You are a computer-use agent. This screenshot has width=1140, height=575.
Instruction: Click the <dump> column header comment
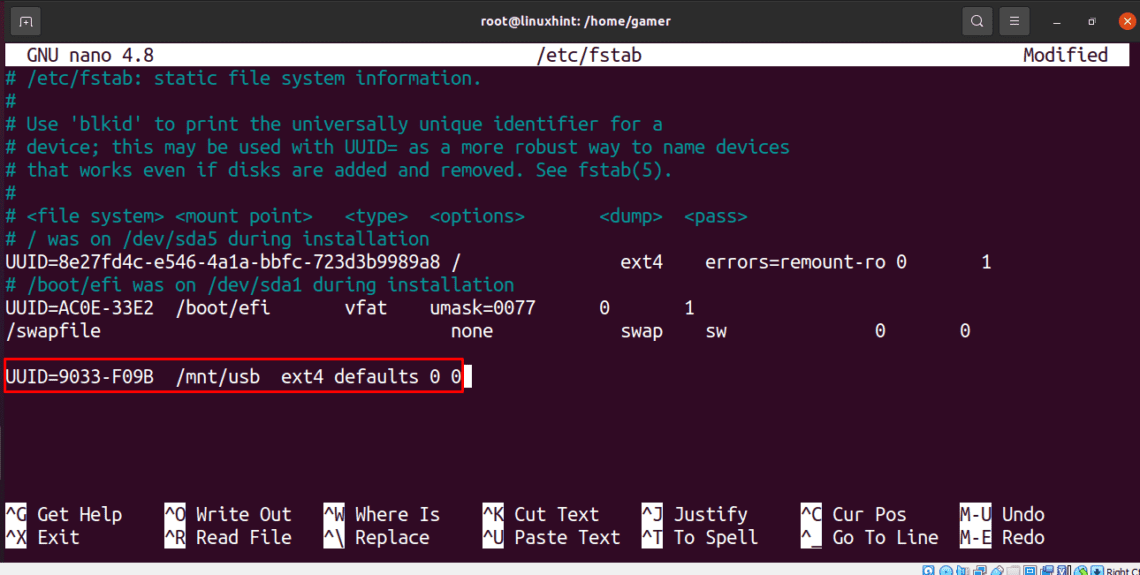(631, 216)
